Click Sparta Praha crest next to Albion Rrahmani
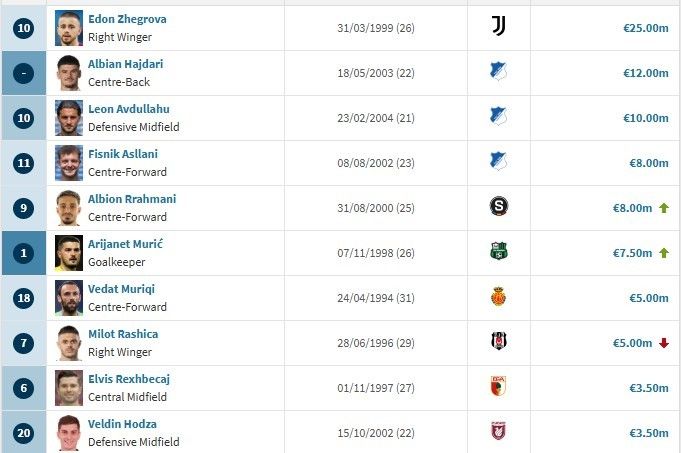The height and width of the screenshot is (453, 681). point(498,207)
